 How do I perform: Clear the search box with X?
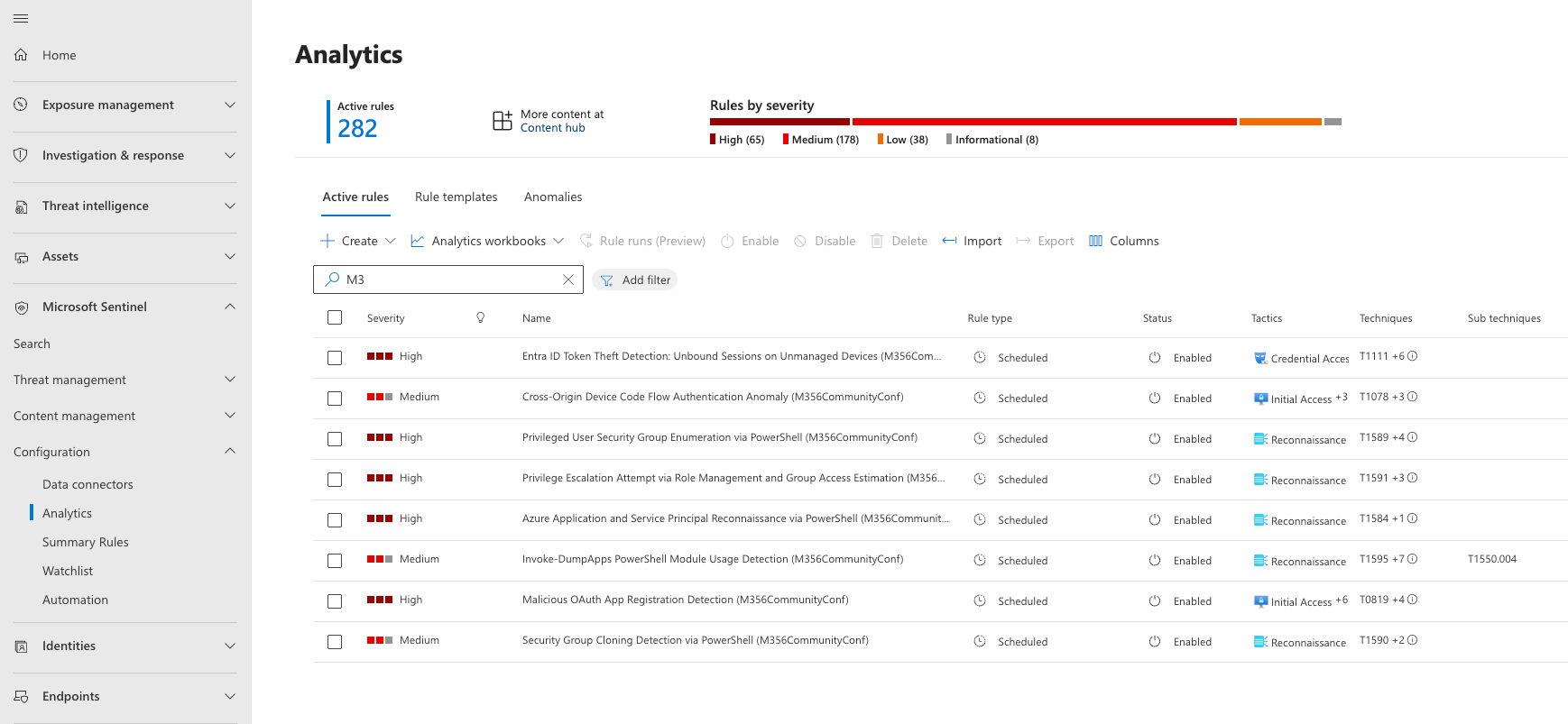click(x=568, y=280)
